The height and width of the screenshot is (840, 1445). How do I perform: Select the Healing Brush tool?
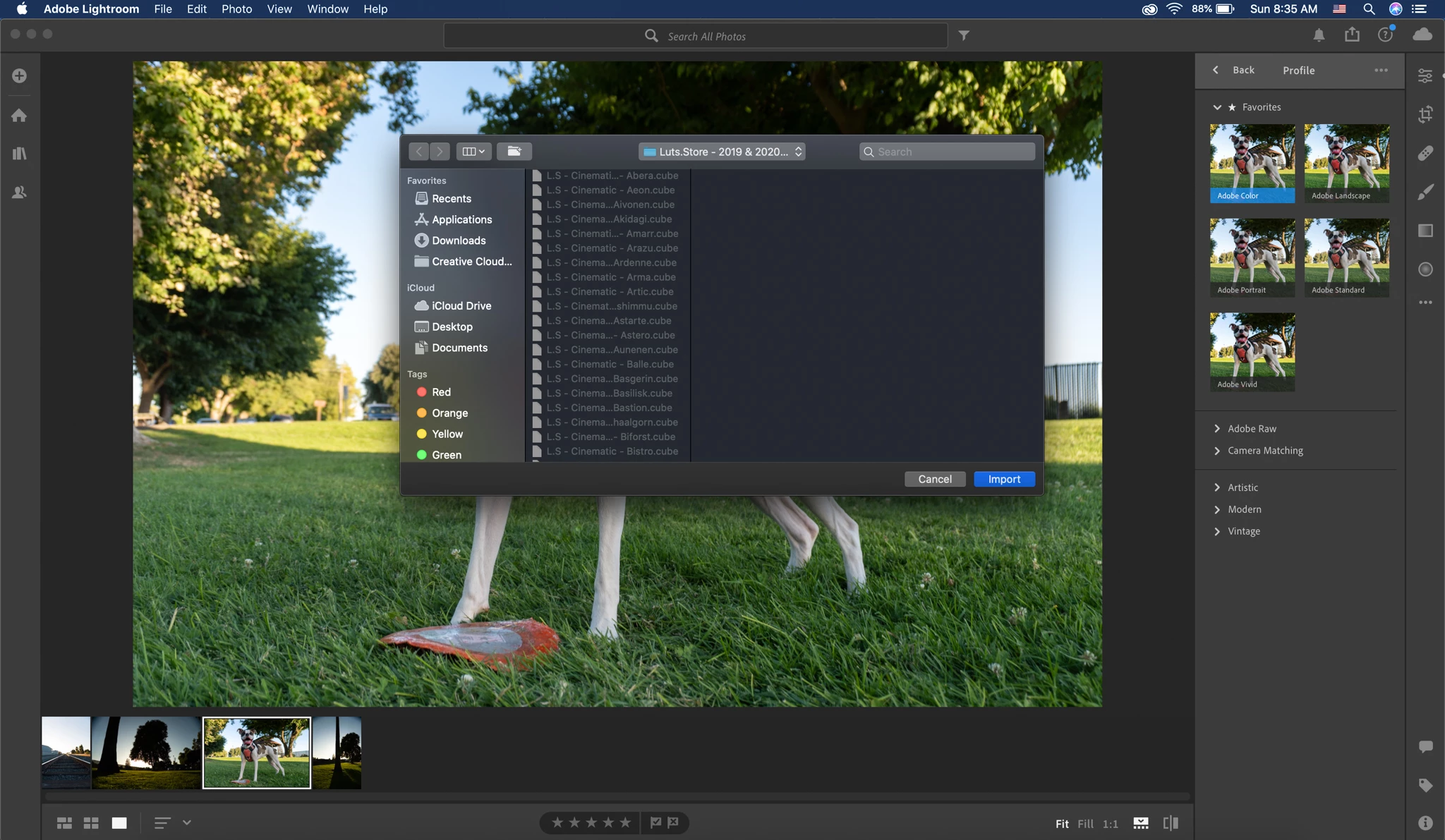click(1425, 153)
